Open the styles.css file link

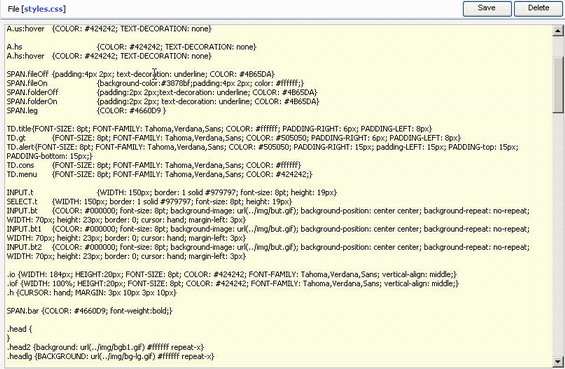point(44,9)
